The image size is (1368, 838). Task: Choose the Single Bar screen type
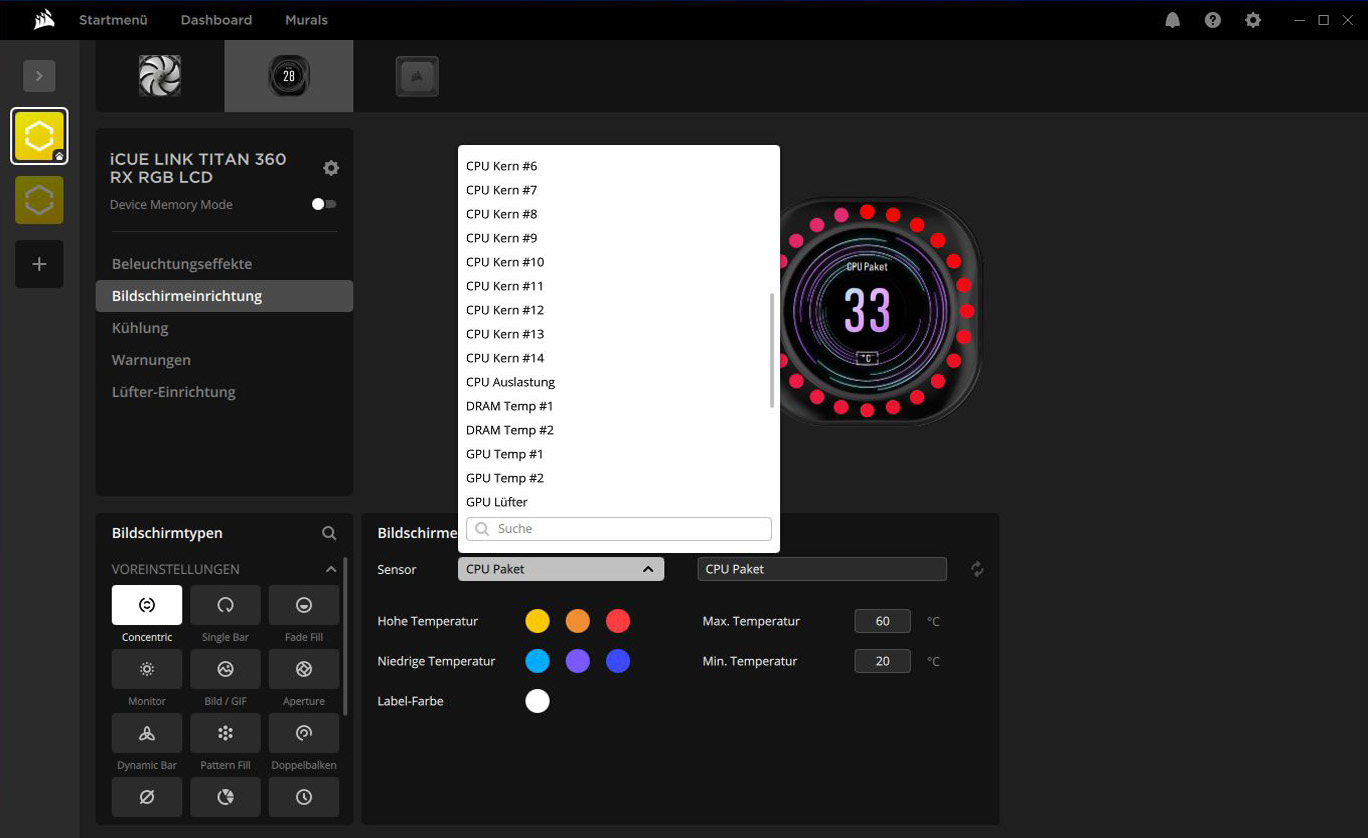[225, 605]
